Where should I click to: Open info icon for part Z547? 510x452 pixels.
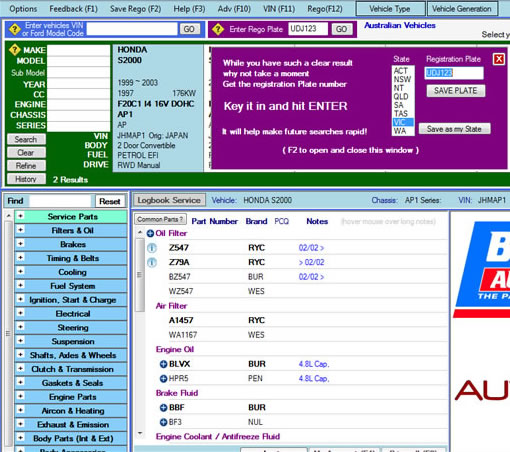pos(152,248)
